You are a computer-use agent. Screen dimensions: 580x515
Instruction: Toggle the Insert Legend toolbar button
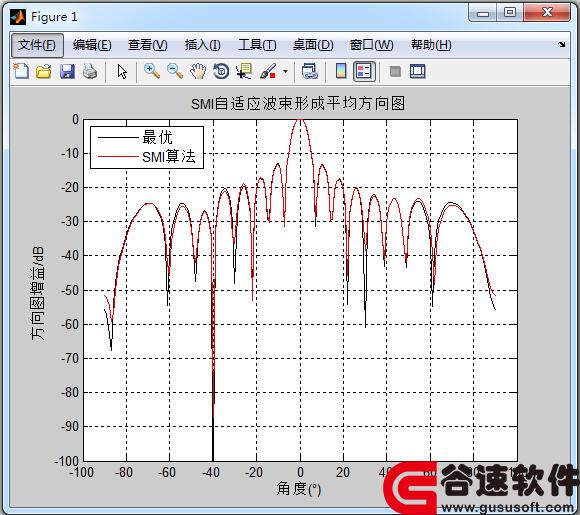point(364,71)
